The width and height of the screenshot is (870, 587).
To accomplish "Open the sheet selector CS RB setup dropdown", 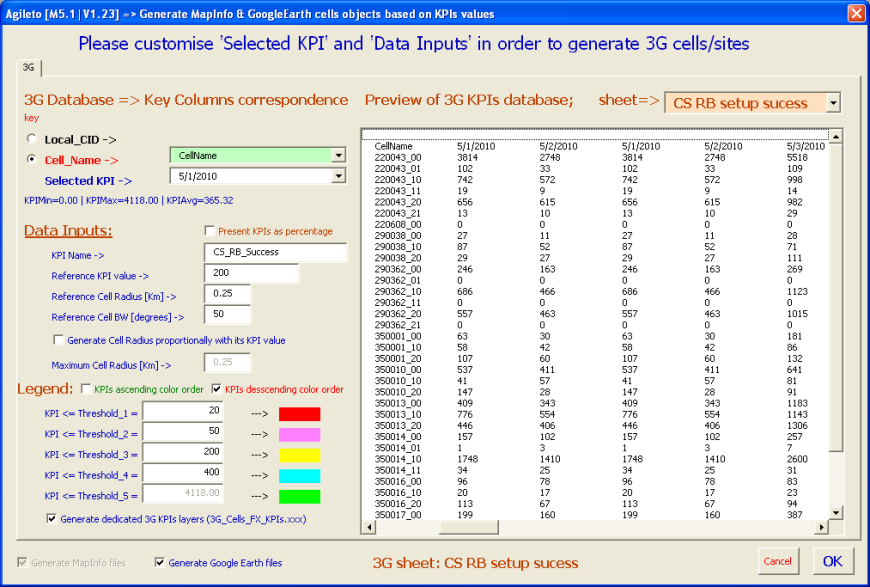I will [x=833, y=103].
